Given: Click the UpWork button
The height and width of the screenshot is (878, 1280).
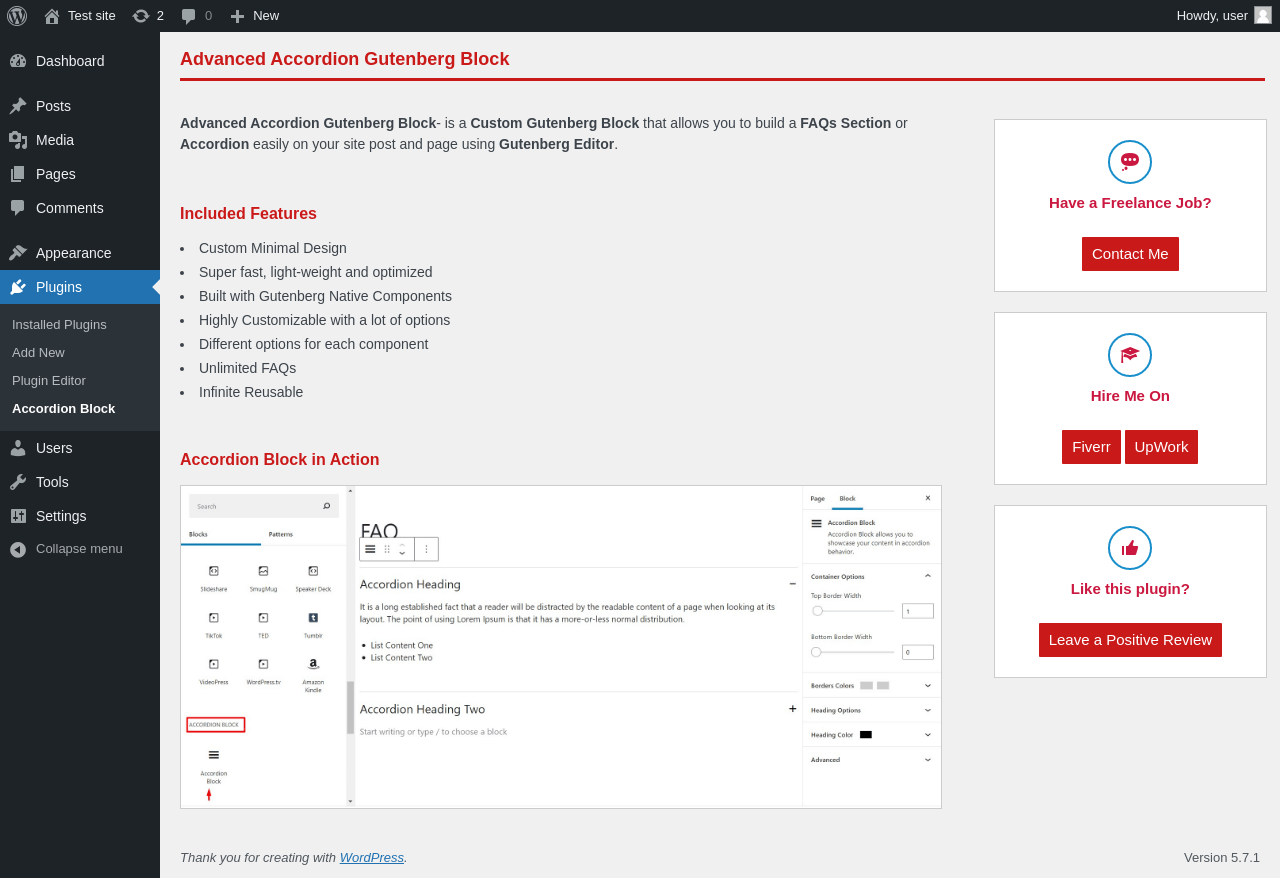Looking at the screenshot, I should click(1161, 447).
